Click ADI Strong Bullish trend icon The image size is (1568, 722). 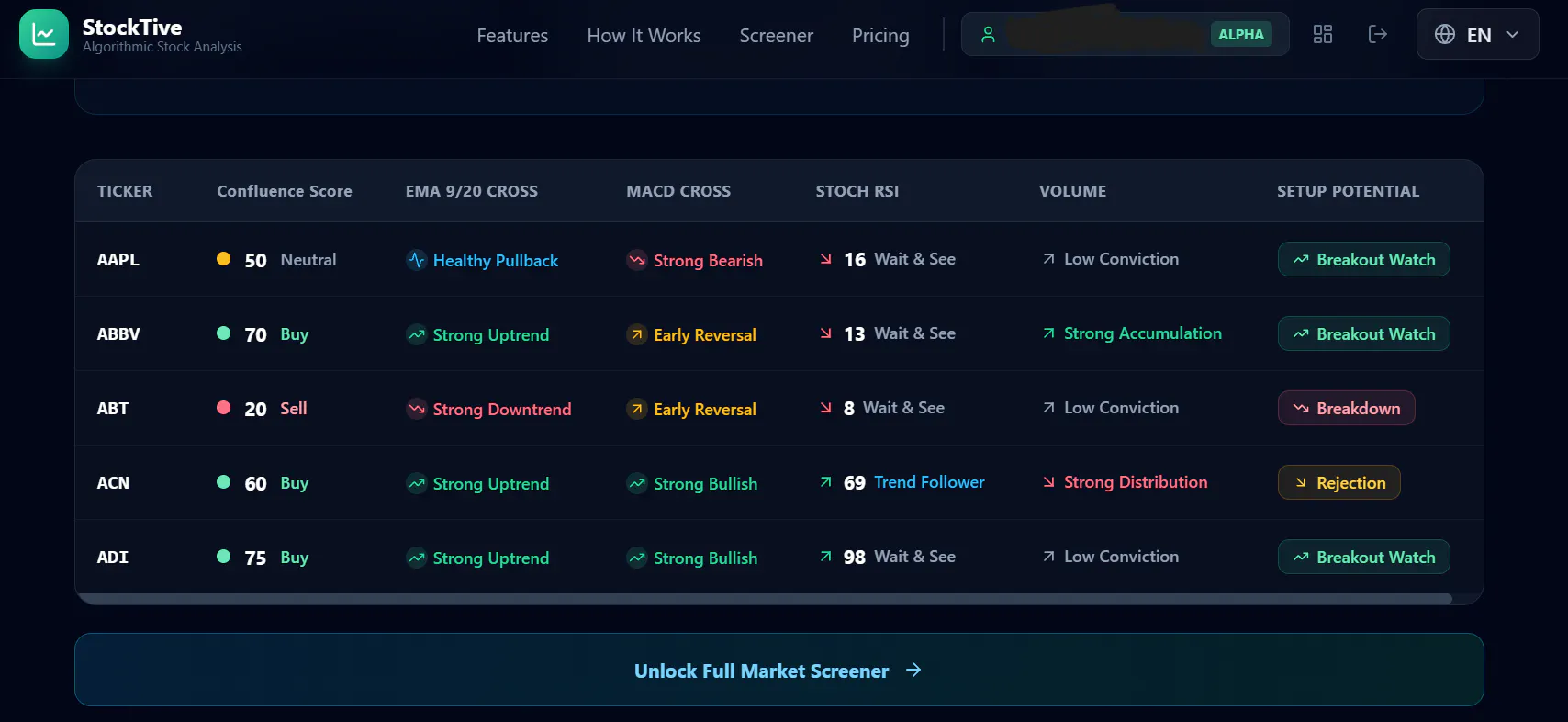coord(636,558)
